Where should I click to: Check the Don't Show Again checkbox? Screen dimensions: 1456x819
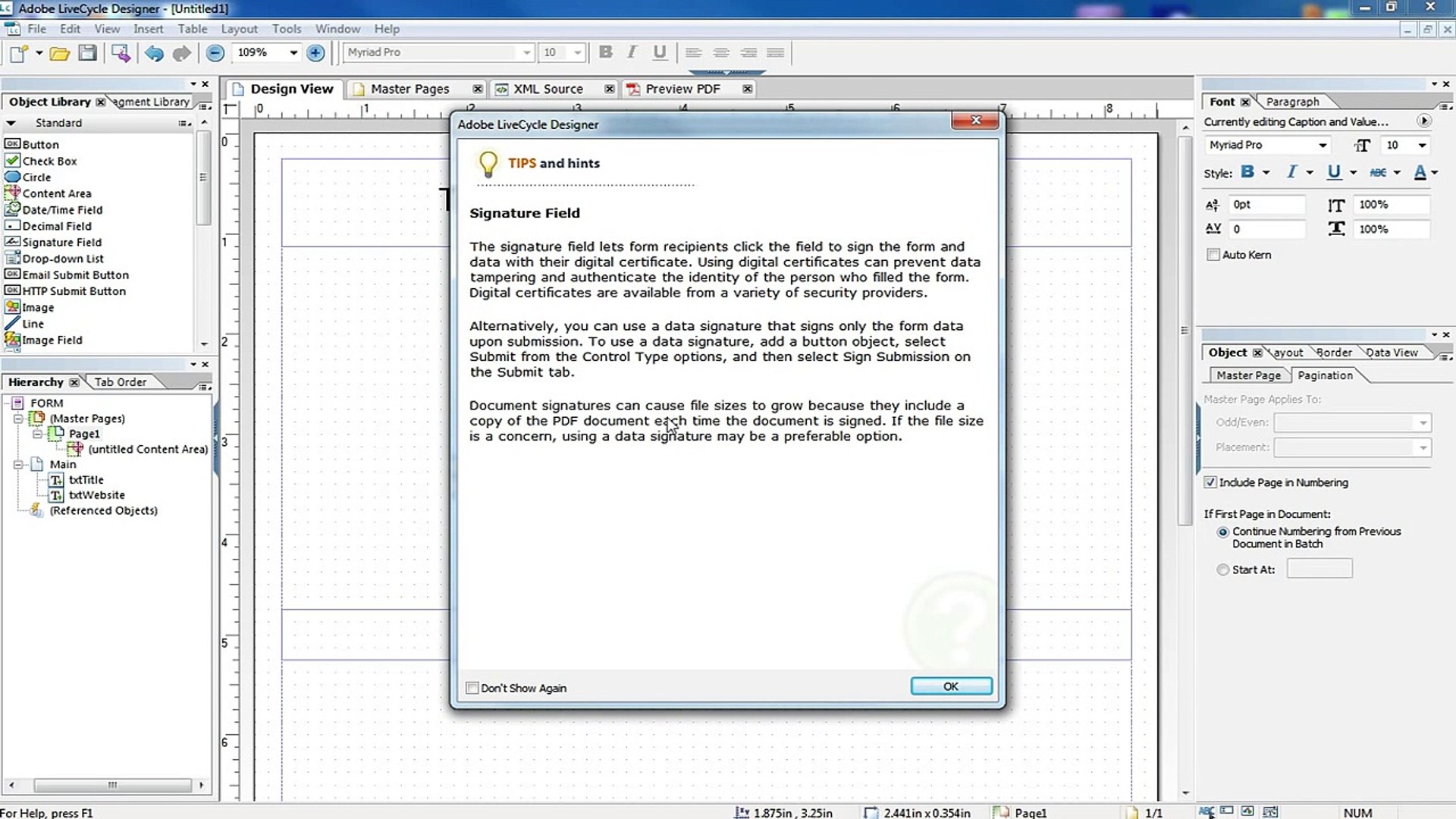pyautogui.click(x=472, y=688)
